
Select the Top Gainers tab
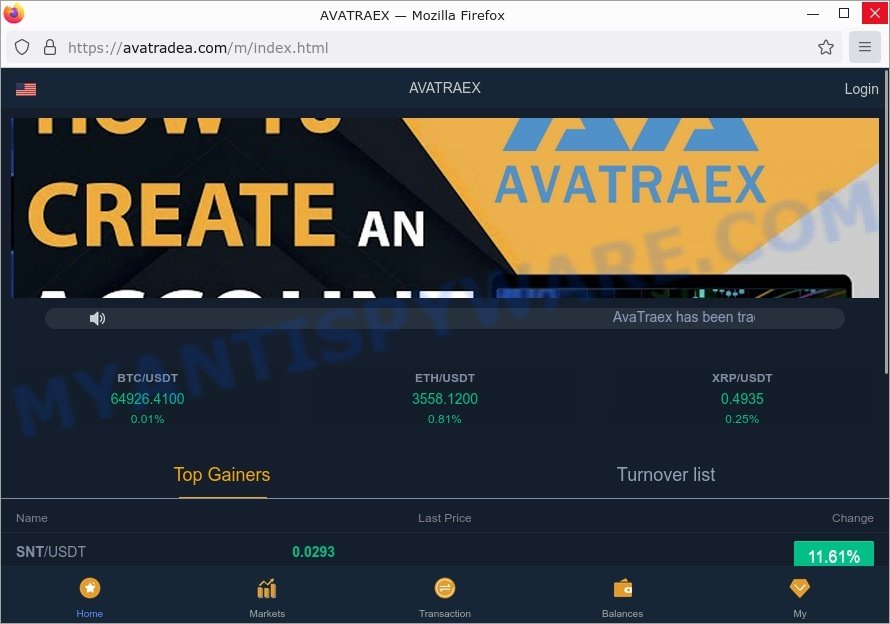tap(222, 475)
